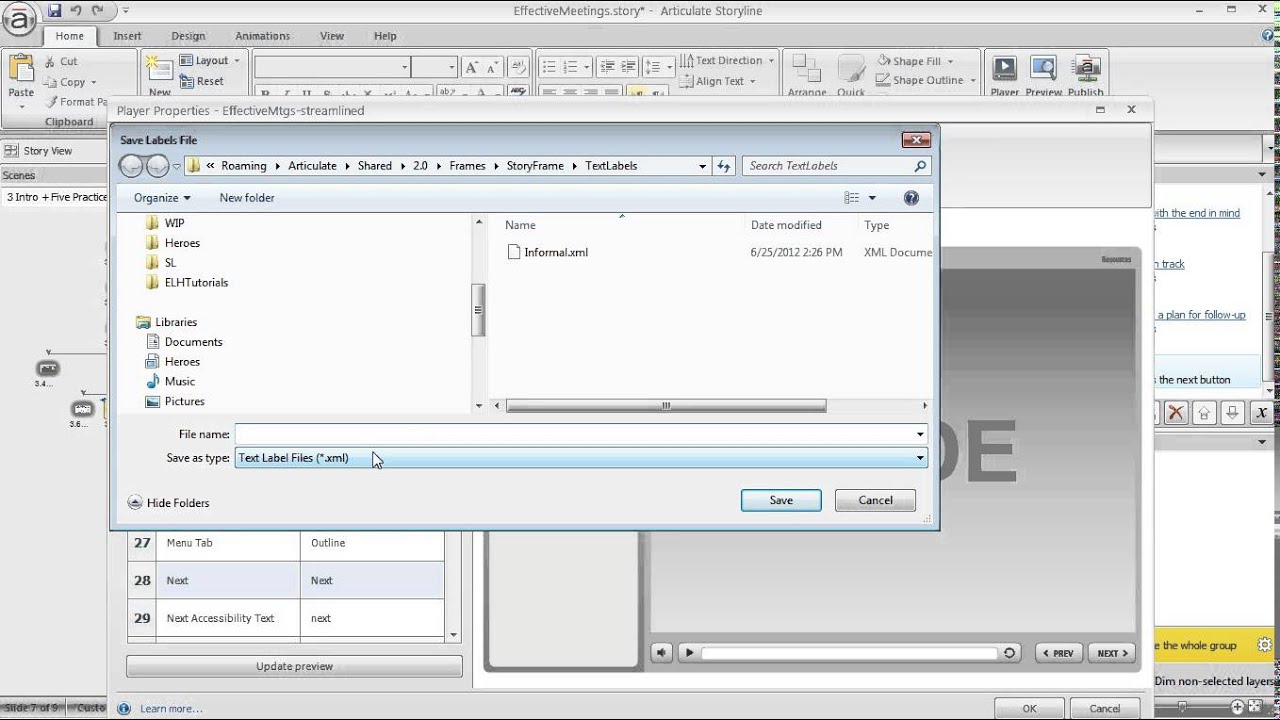This screenshot has height=720, width=1280.
Task: Open the font name combo box
Action: click(x=333, y=67)
